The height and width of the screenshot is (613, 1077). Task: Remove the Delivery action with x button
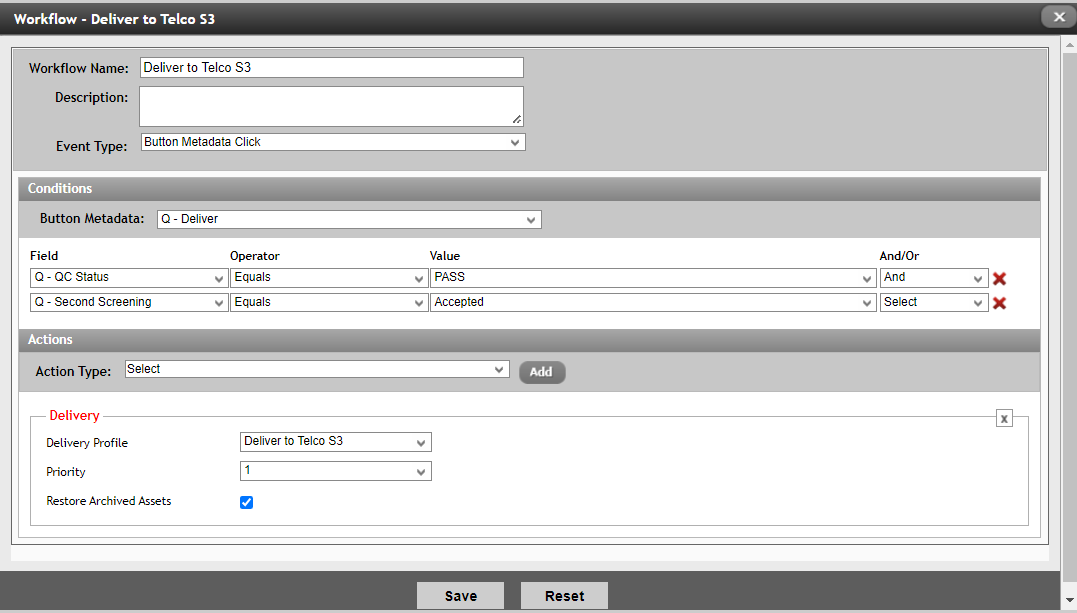pos(1004,418)
